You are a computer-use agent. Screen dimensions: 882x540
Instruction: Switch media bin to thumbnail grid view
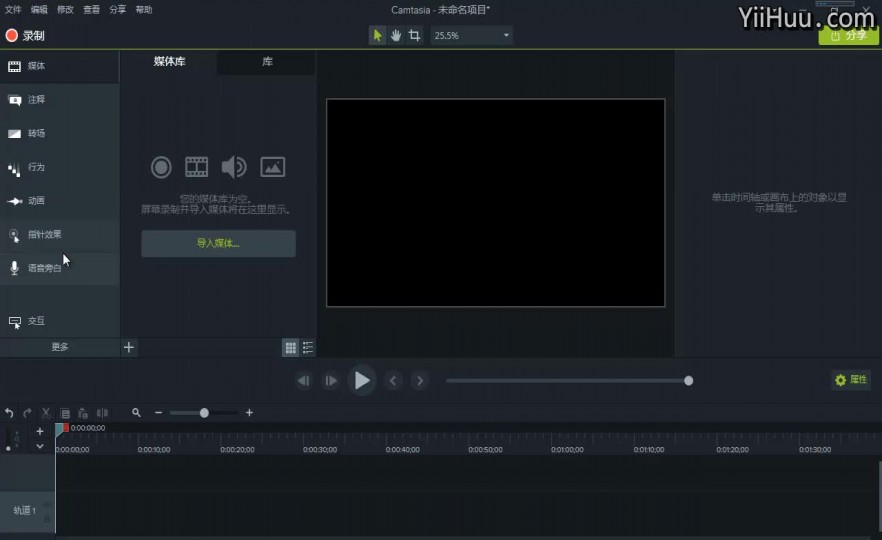pyautogui.click(x=290, y=348)
